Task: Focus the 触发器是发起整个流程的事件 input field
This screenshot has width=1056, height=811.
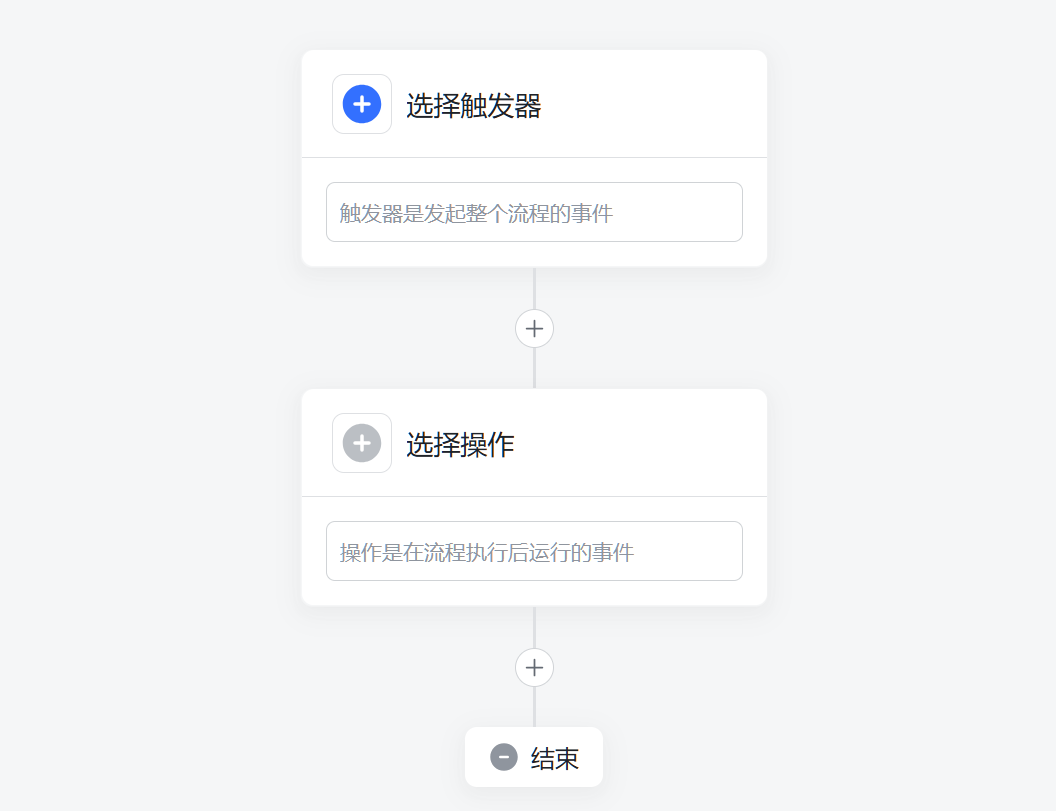Action: (x=534, y=212)
